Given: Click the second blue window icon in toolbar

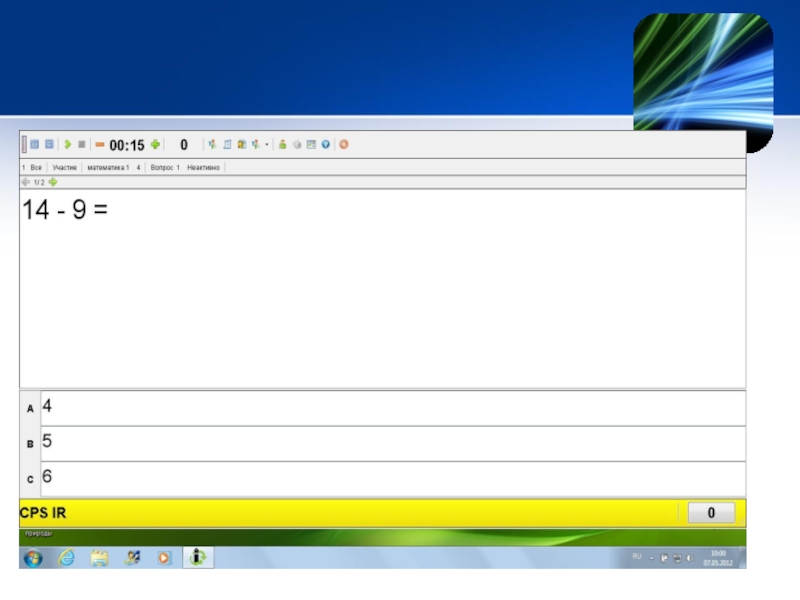Looking at the screenshot, I should 49,144.
